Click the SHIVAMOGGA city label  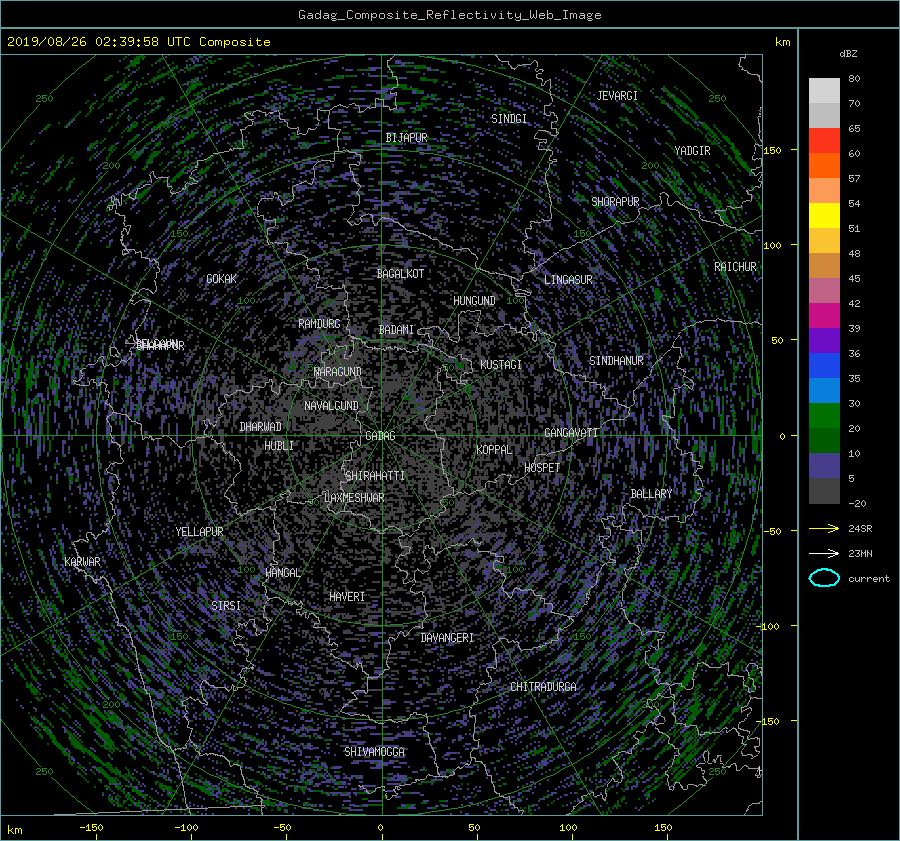click(x=374, y=752)
